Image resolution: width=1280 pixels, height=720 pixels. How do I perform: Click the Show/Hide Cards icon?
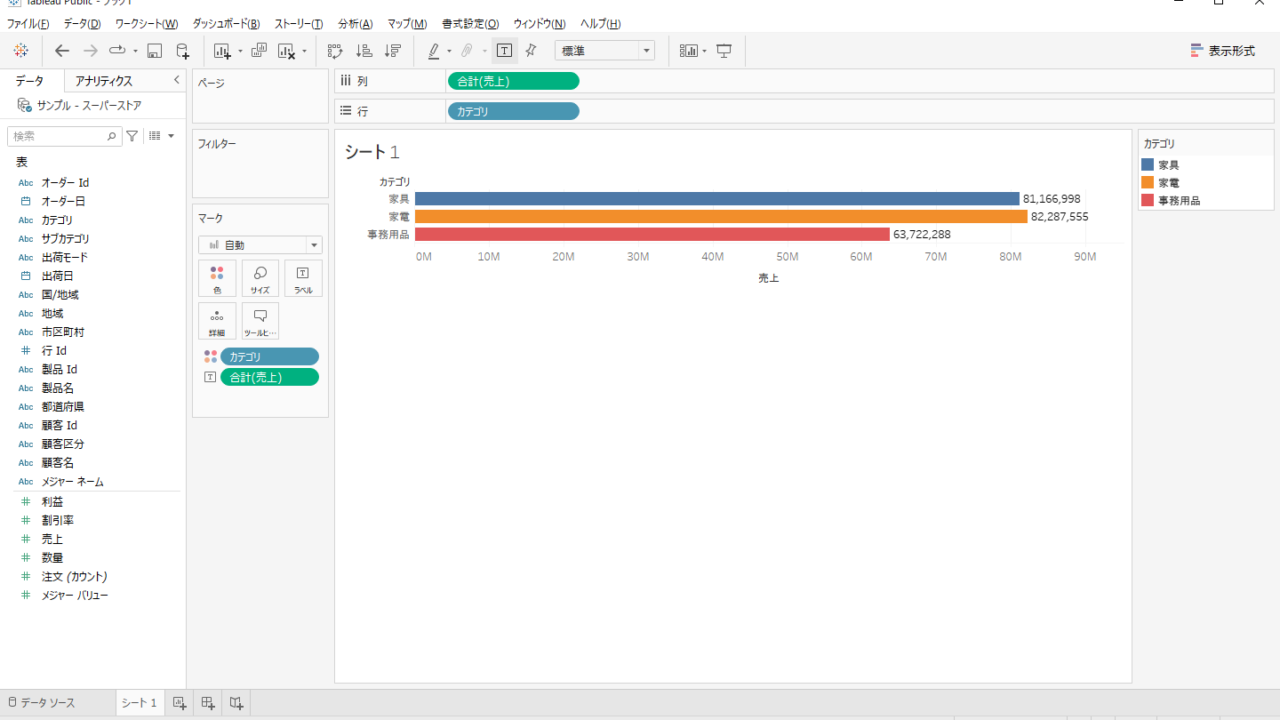click(688, 50)
